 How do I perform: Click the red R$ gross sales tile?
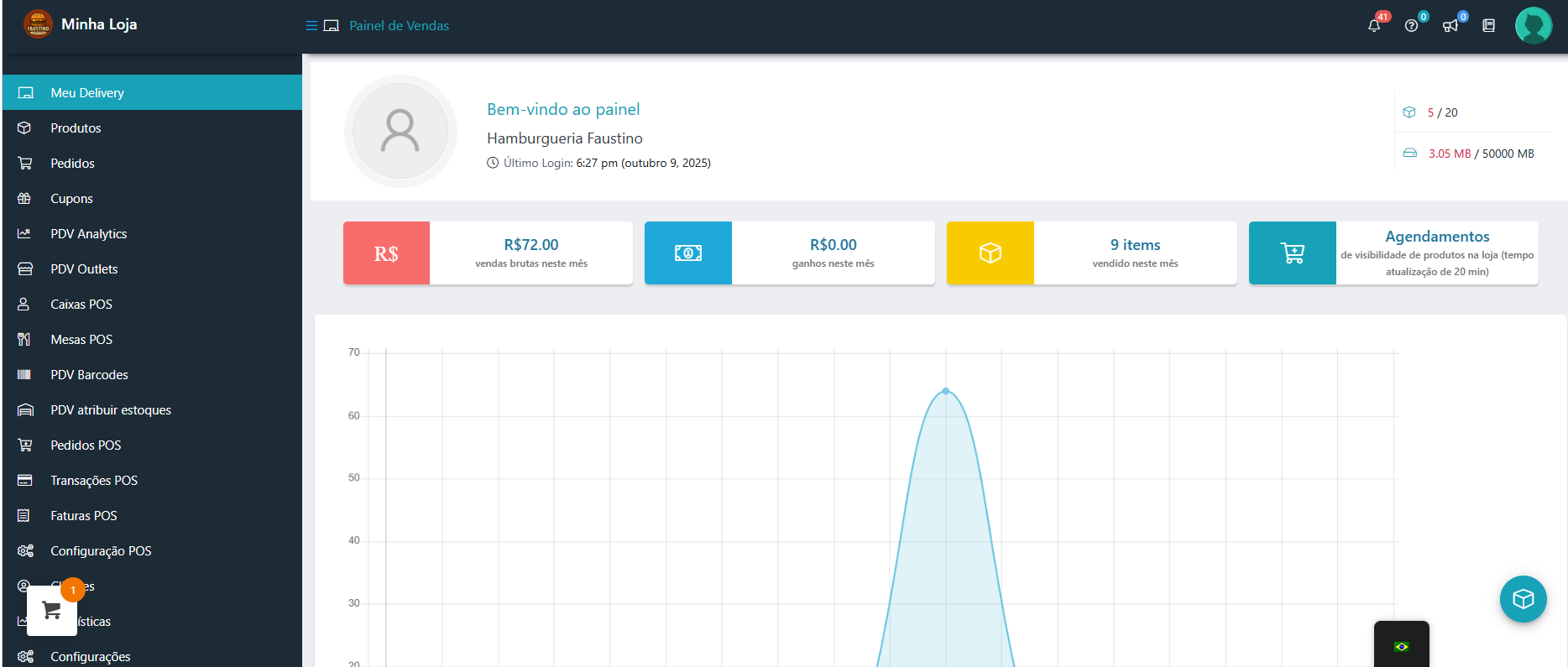[386, 253]
